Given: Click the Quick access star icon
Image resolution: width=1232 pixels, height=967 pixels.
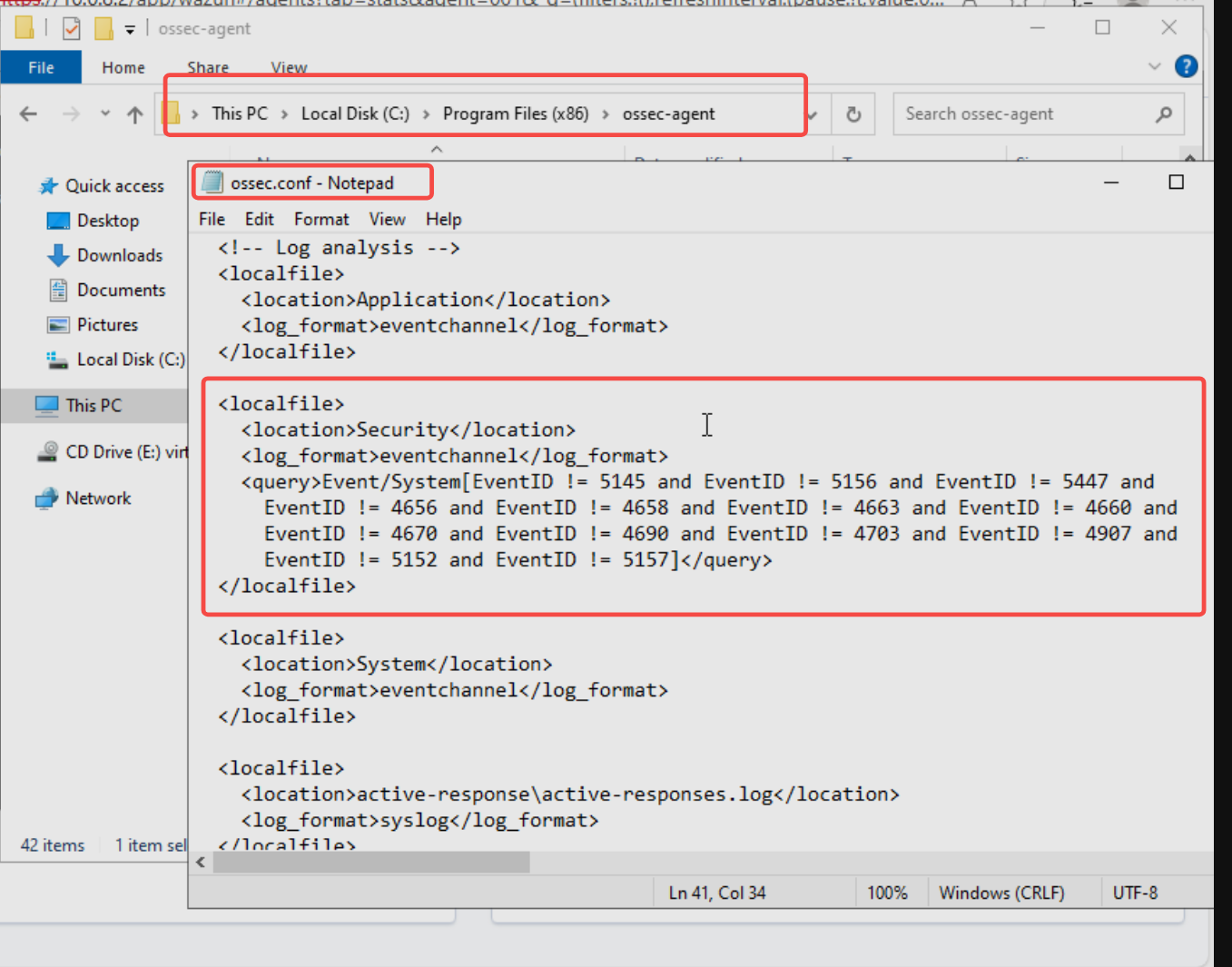Looking at the screenshot, I should (x=48, y=186).
